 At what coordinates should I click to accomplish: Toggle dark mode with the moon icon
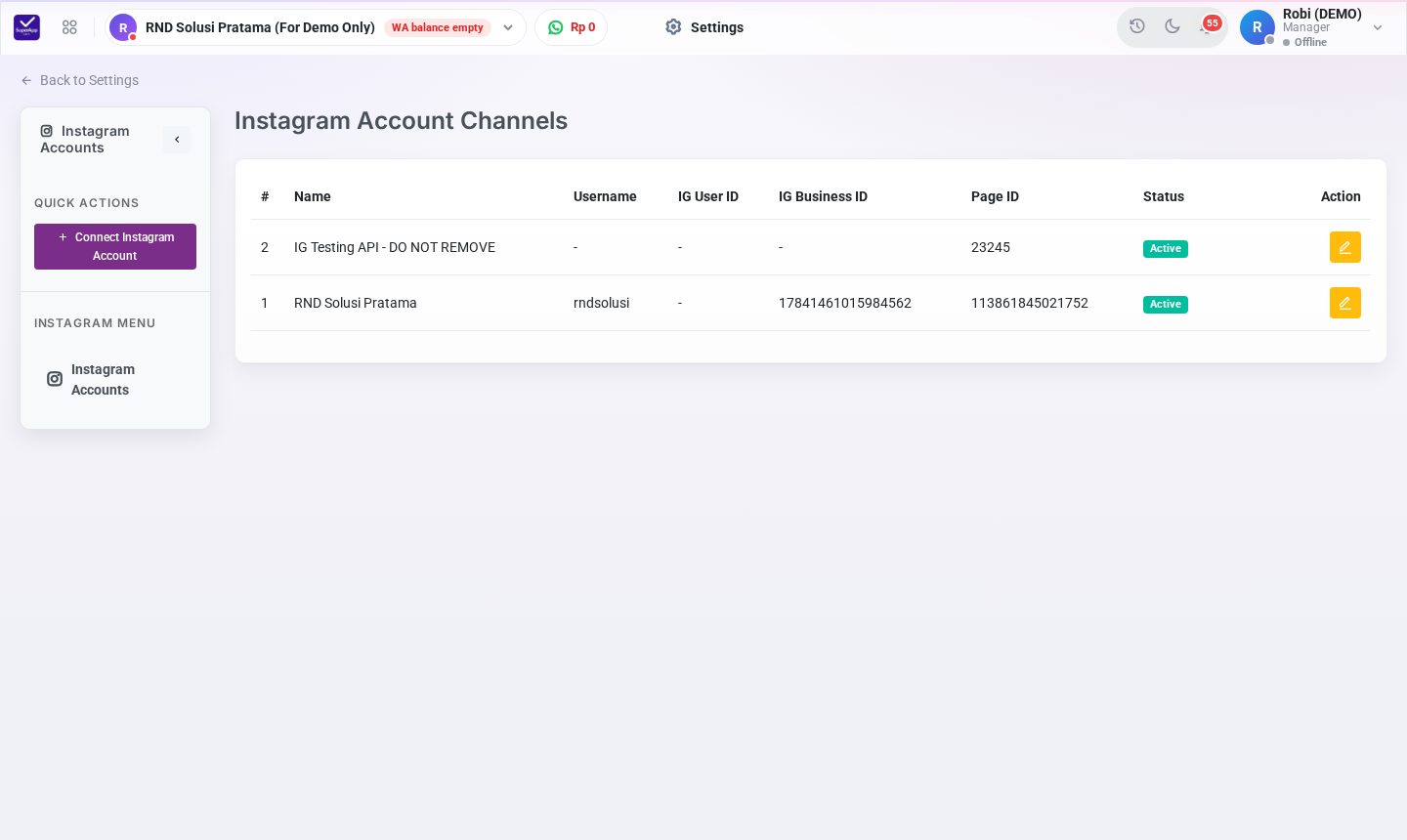(x=1172, y=26)
